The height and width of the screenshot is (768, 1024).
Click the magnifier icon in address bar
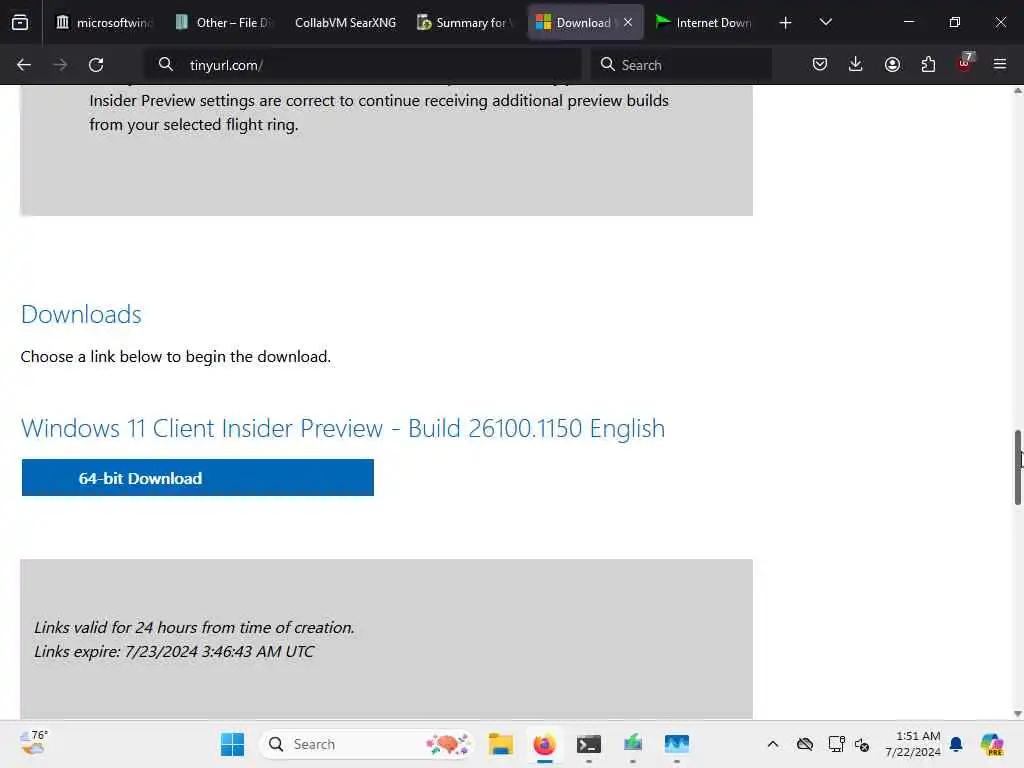point(166,64)
